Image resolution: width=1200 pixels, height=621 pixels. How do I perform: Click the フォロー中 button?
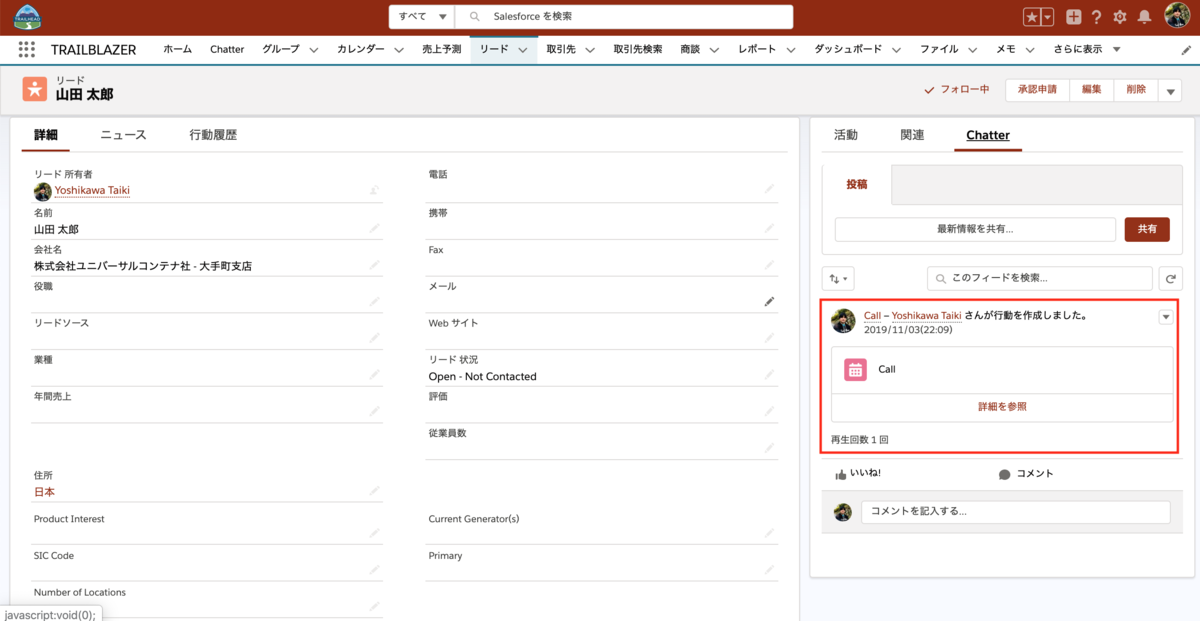tap(957, 90)
